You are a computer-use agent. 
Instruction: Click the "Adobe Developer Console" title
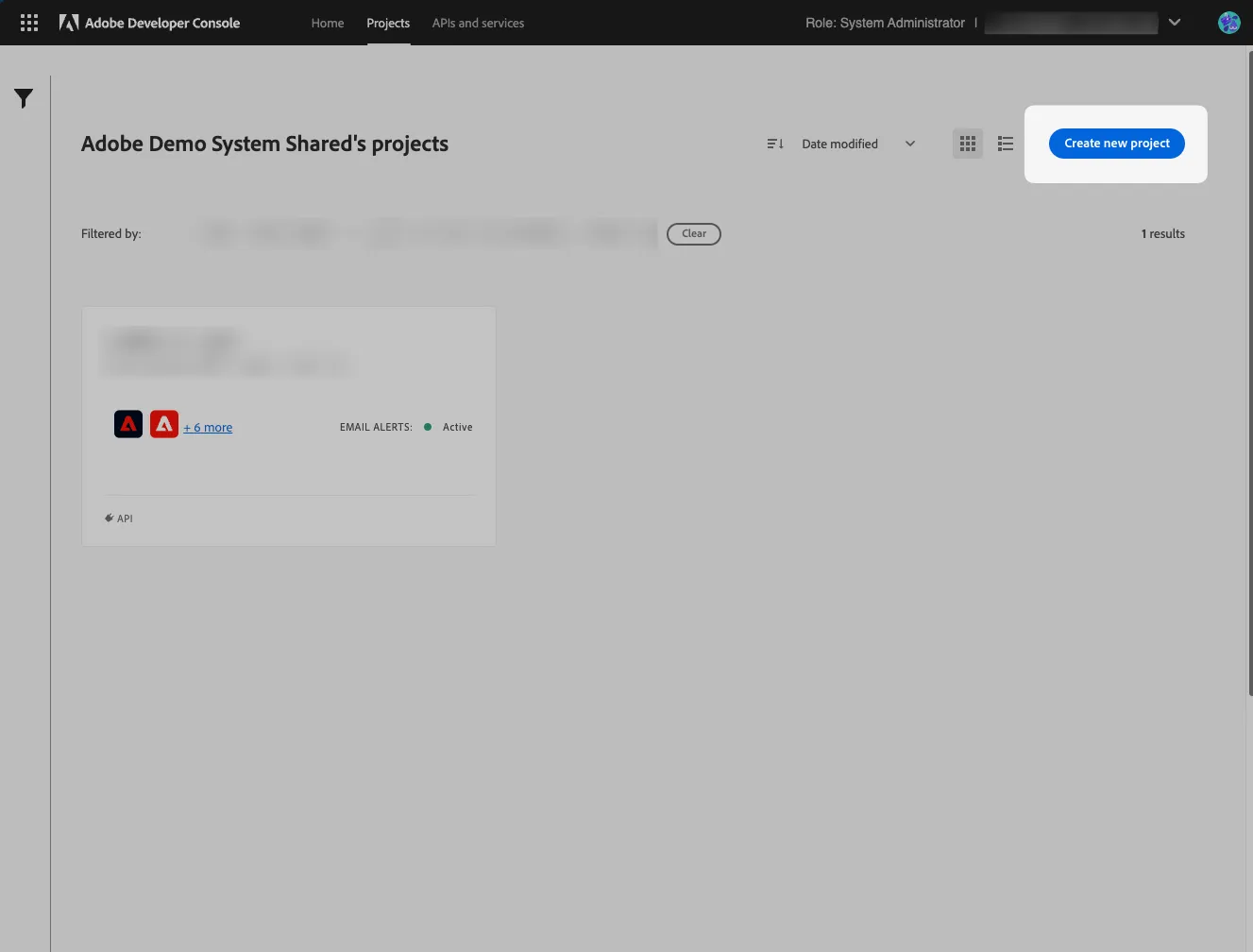(x=162, y=23)
